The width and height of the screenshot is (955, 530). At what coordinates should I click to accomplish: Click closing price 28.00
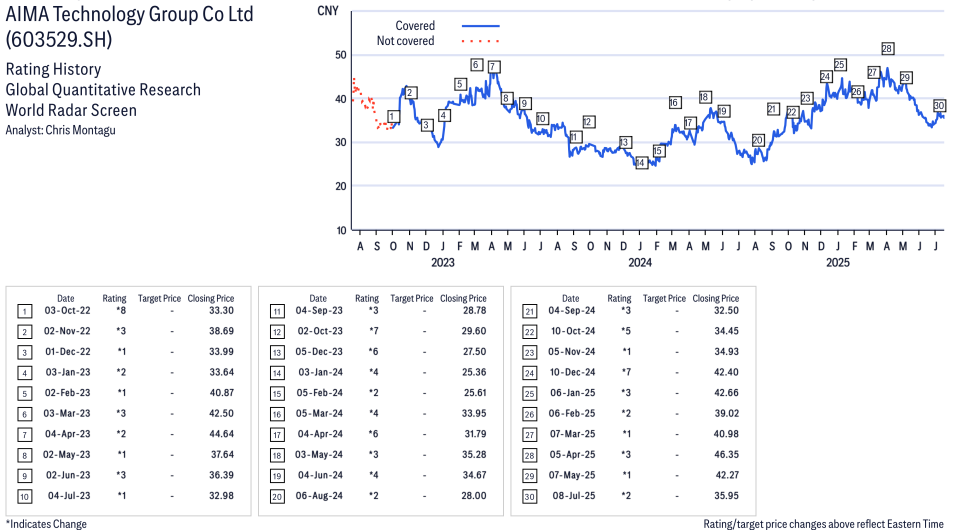pyautogui.click(x=474, y=496)
